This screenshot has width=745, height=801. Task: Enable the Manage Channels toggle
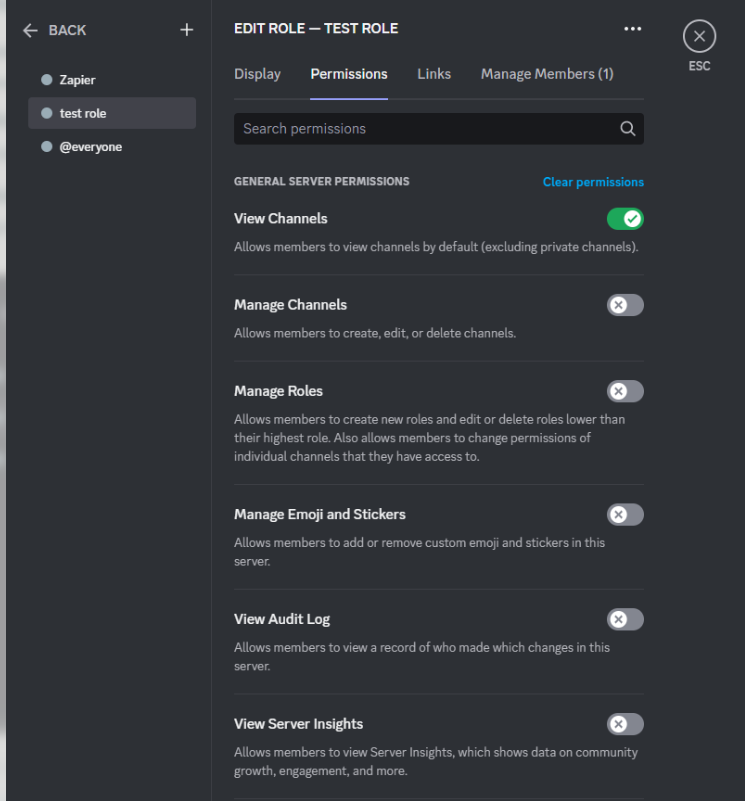[x=625, y=305]
